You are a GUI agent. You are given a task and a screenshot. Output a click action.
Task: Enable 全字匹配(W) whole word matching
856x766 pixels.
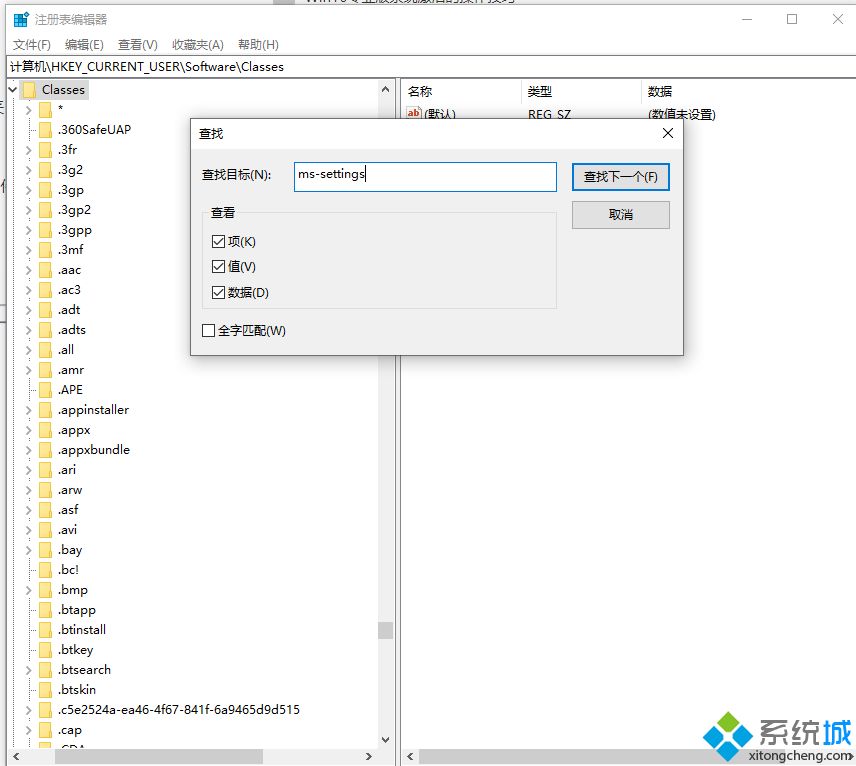209,330
